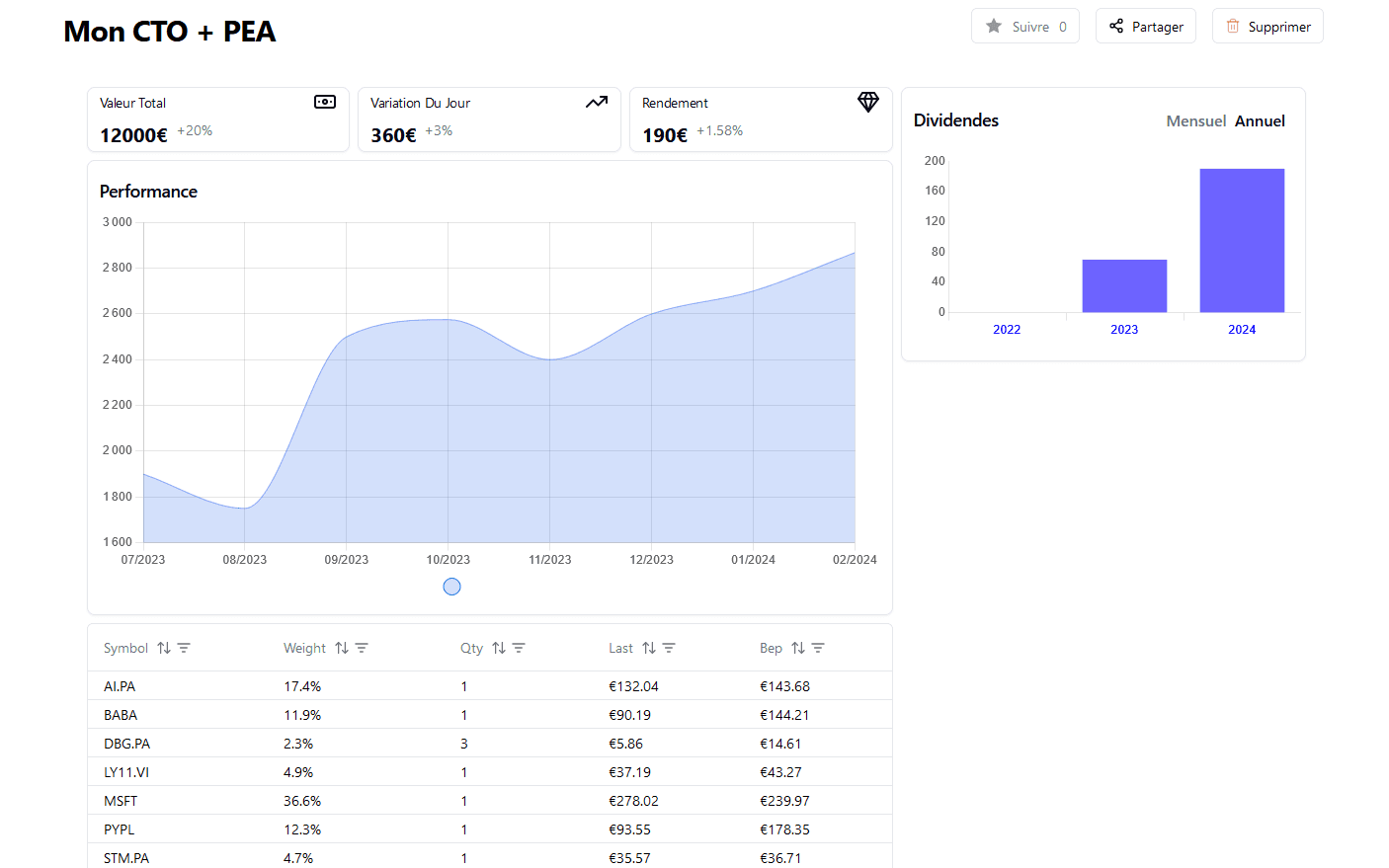This screenshot has width=1389, height=868.
Task: Sort the table by Symbol column
Action: point(164,648)
